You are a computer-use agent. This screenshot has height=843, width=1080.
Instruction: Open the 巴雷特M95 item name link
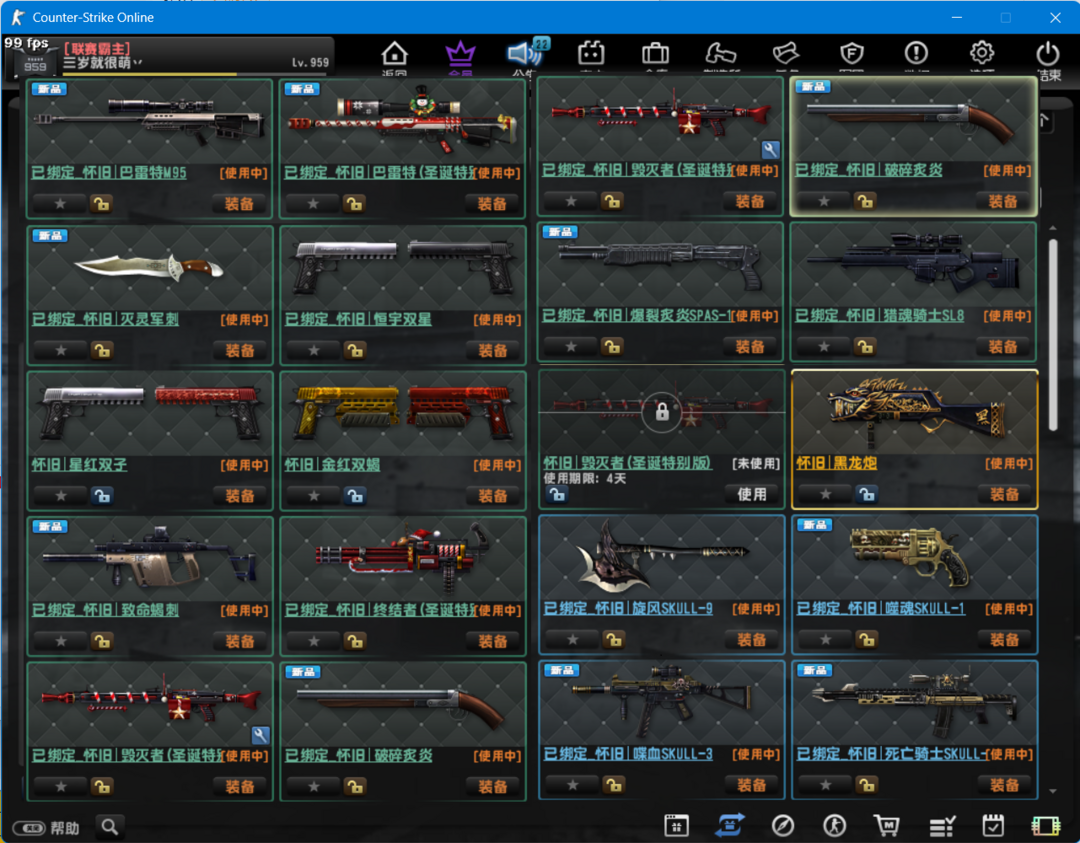(x=109, y=173)
